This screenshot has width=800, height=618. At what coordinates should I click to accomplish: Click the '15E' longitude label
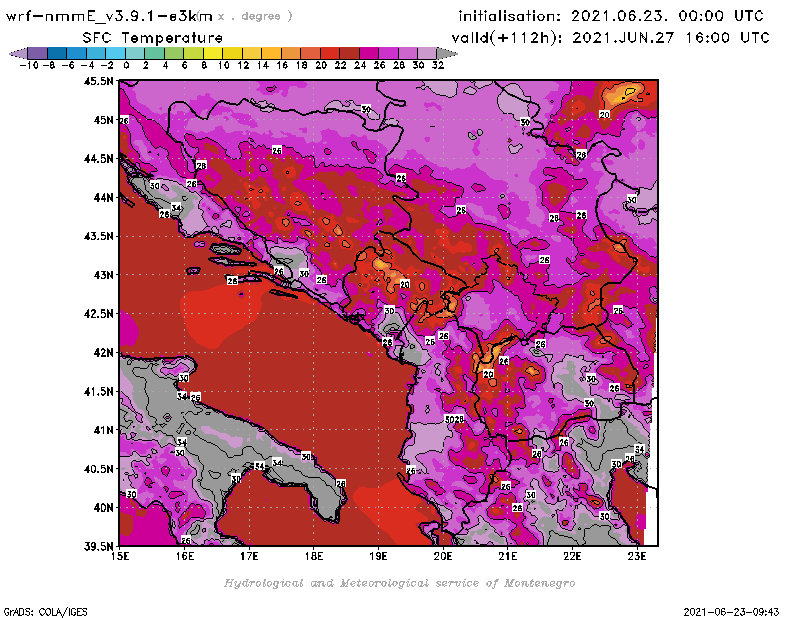click(120, 556)
